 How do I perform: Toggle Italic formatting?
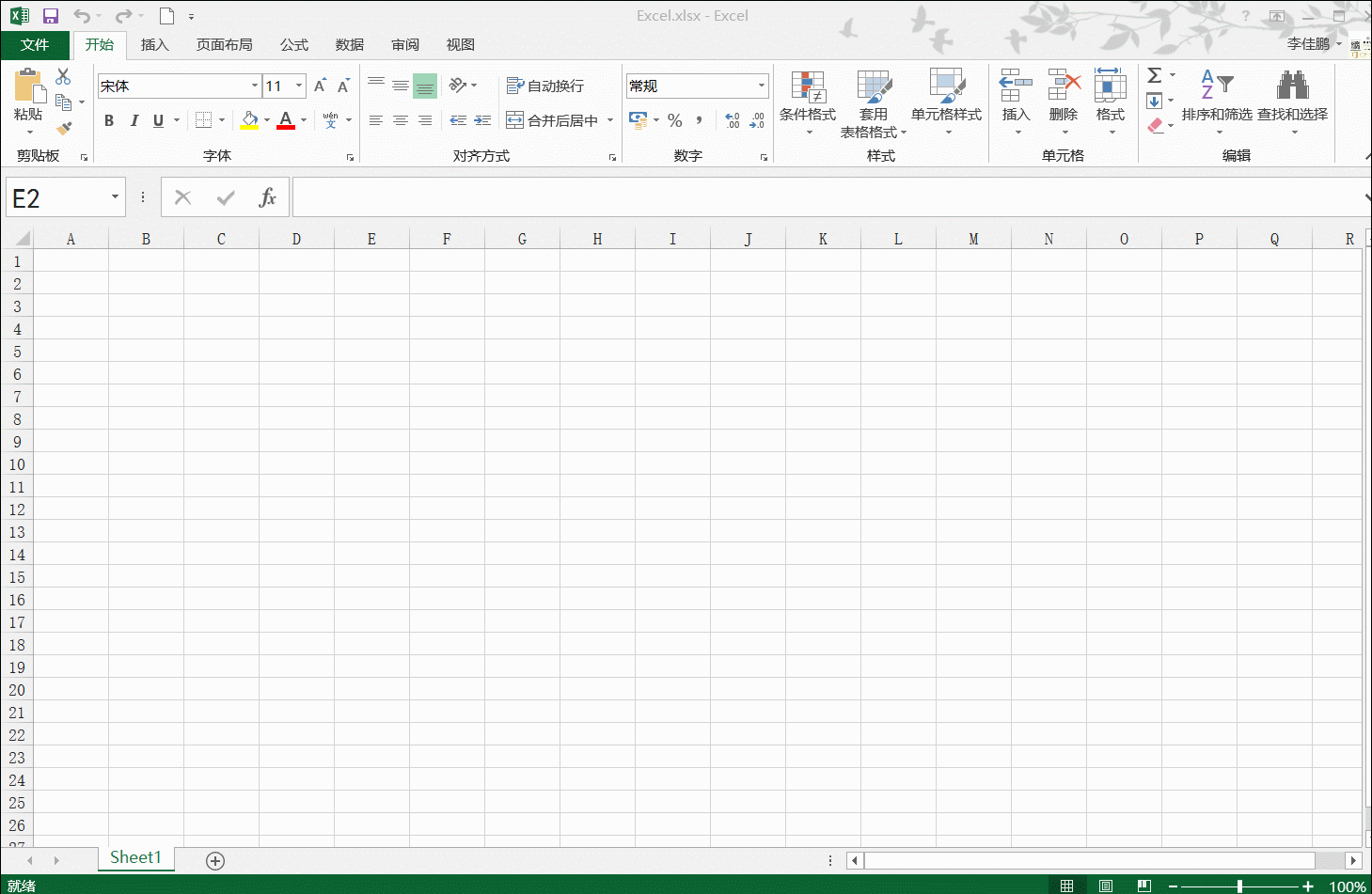tap(134, 120)
